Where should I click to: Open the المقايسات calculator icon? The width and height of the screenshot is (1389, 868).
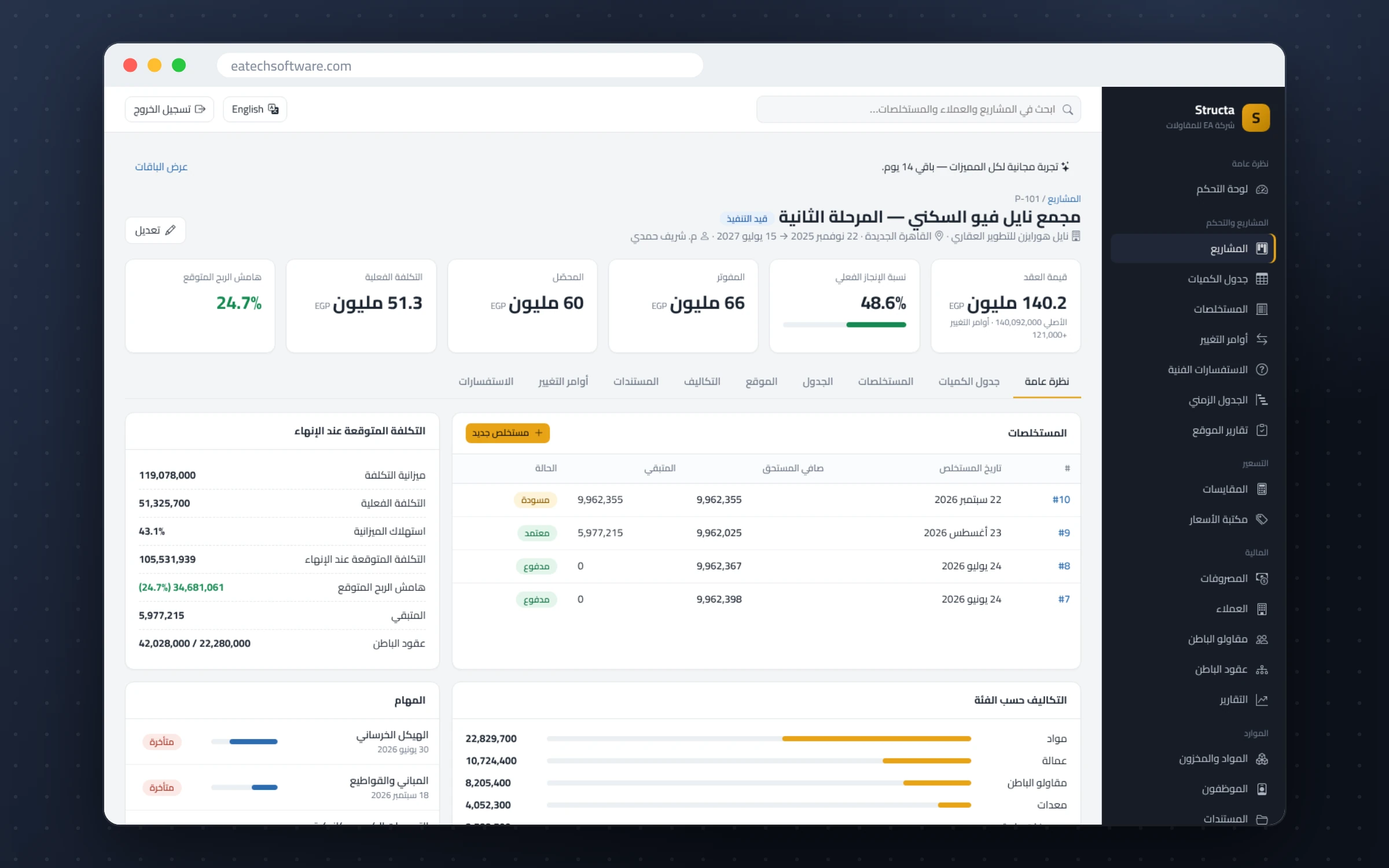coord(1262,489)
